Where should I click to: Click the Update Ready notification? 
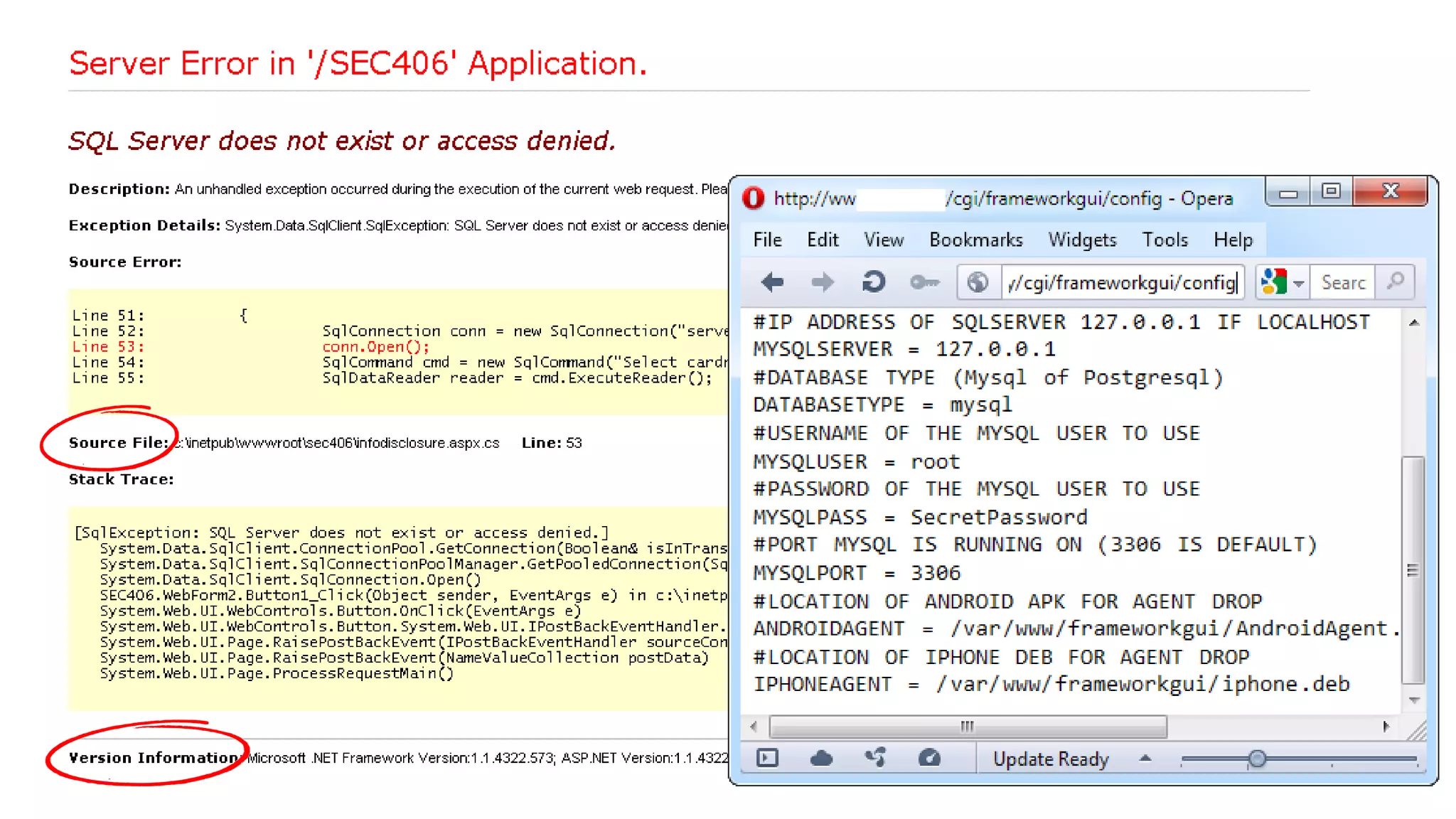click(x=1051, y=759)
